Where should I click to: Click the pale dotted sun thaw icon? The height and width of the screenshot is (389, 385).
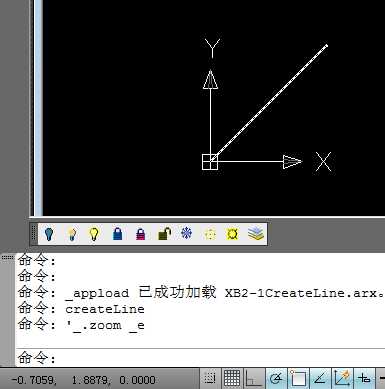coord(210,234)
